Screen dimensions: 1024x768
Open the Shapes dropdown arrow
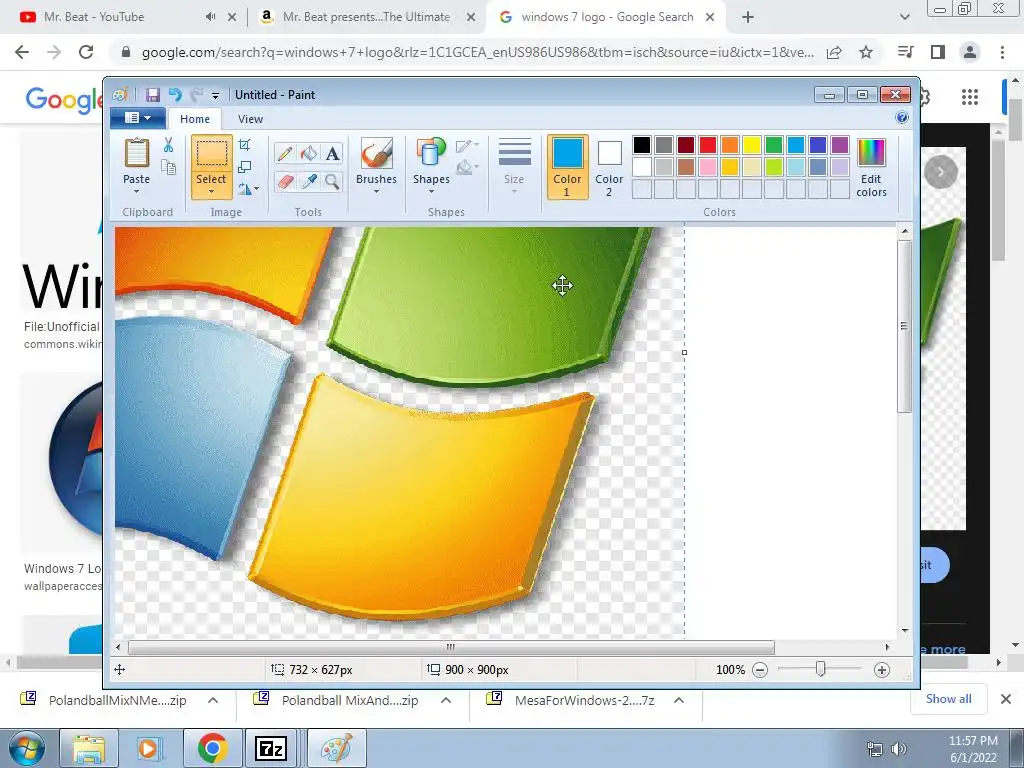tap(431, 191)
